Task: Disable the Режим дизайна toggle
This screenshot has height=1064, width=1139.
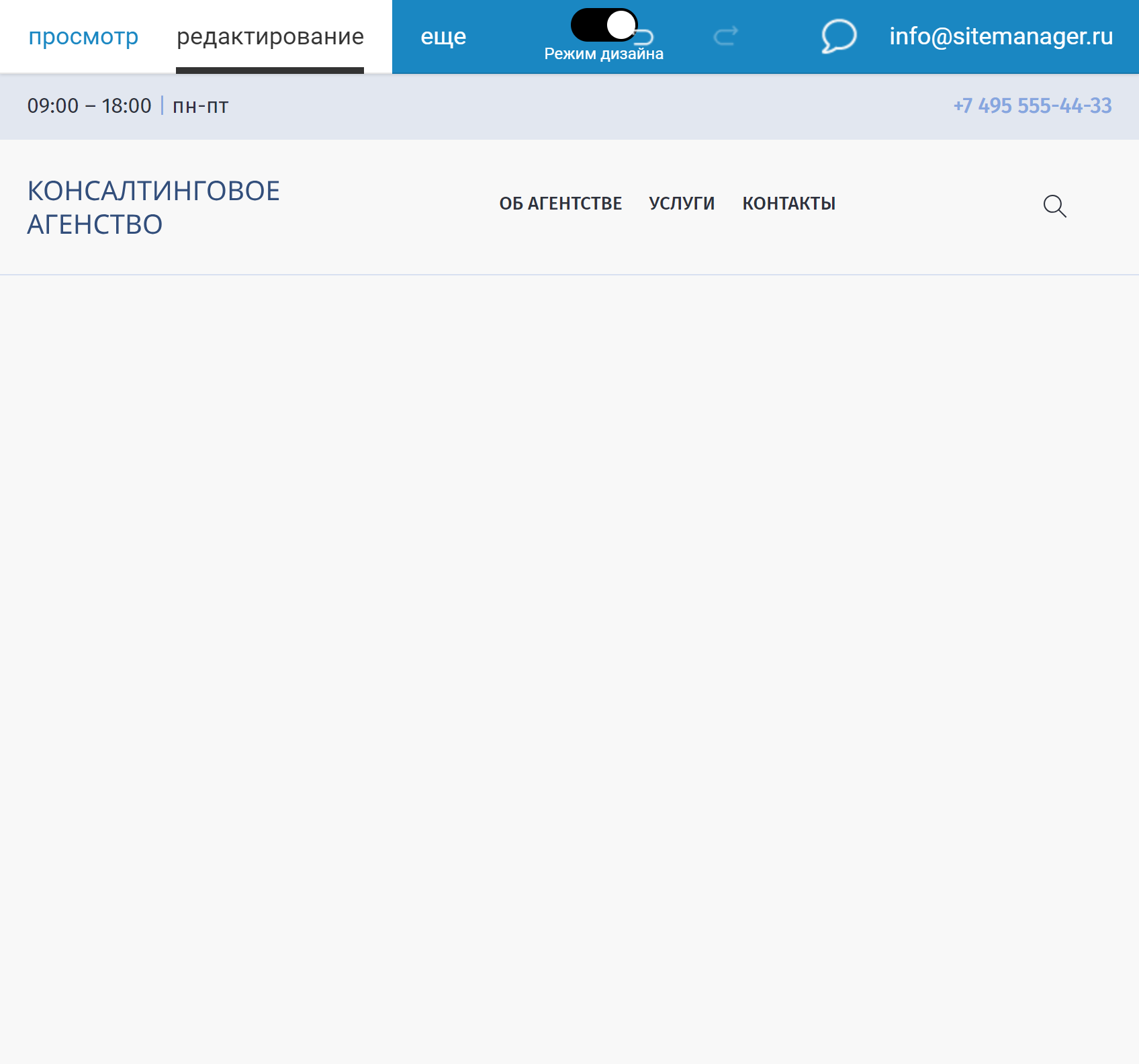Action: pyautogui.click(x=603, y=24)
